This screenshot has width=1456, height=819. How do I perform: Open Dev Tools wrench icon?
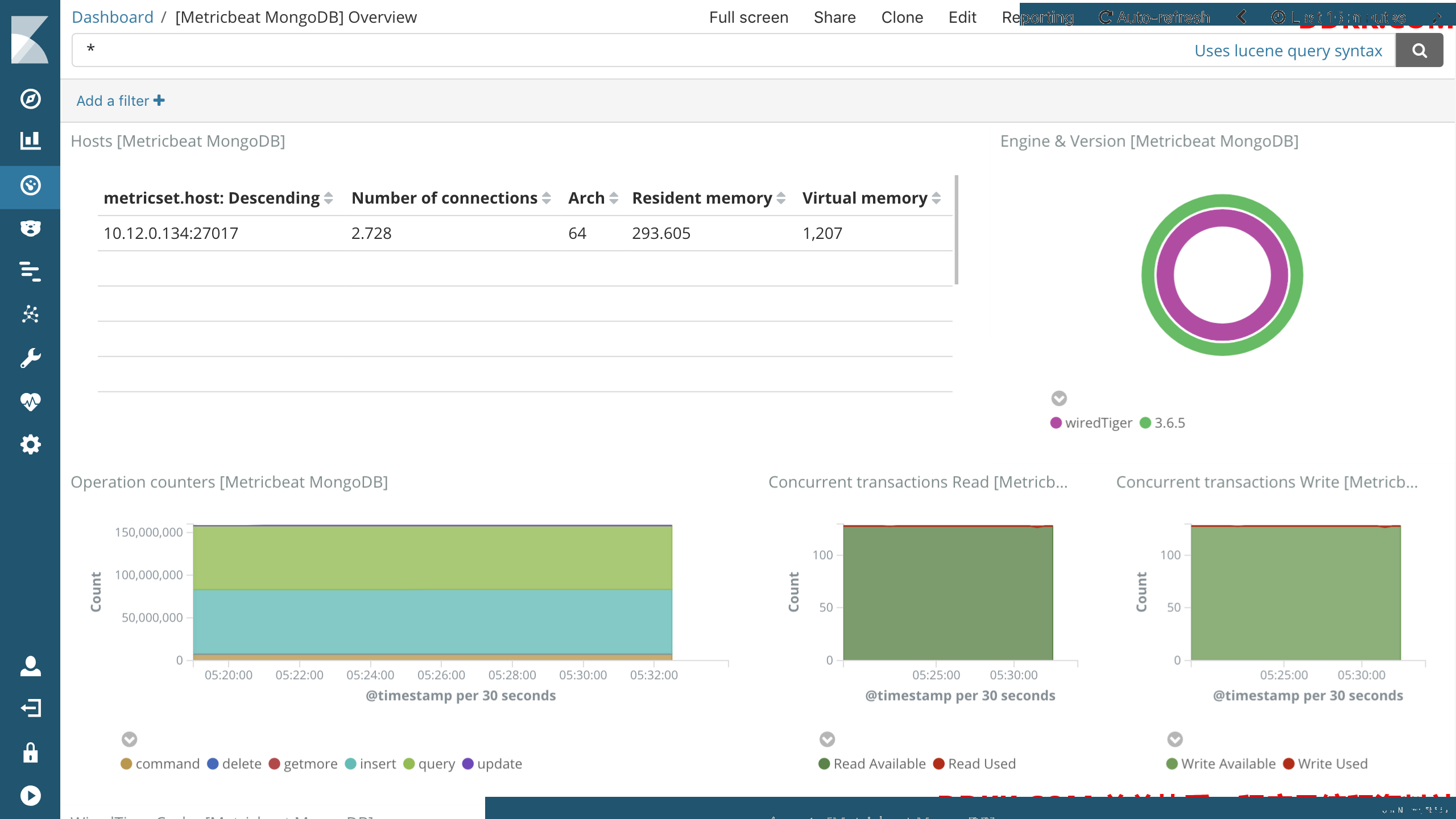point(30,358)
